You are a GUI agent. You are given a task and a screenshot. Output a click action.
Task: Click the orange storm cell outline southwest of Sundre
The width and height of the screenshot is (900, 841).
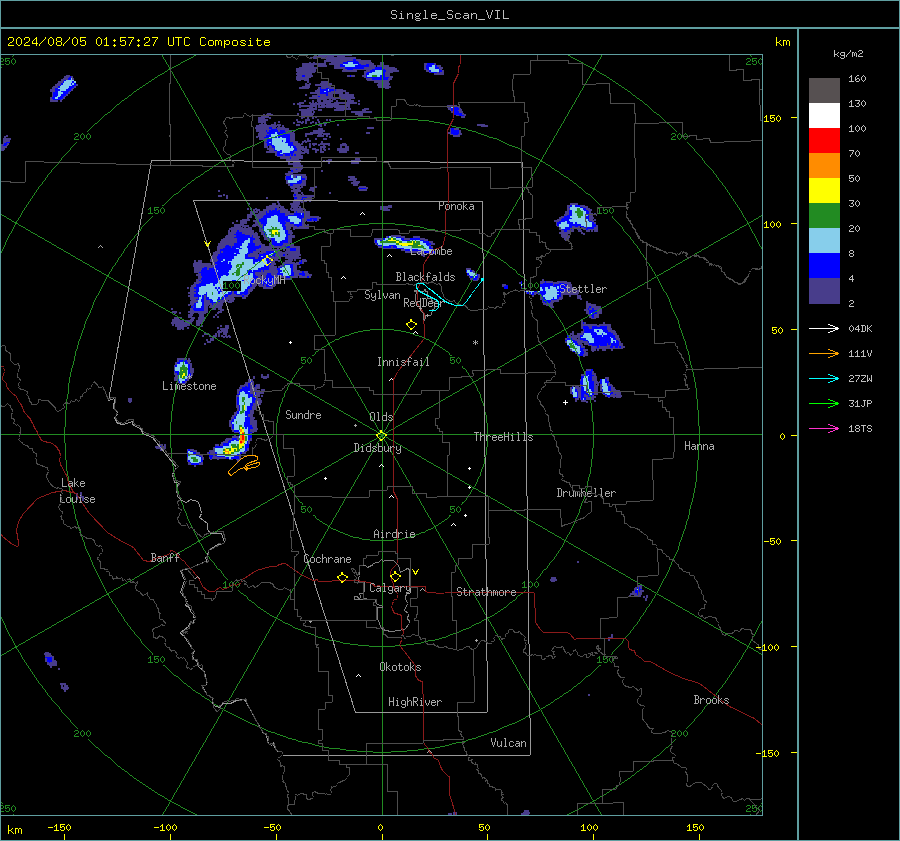pyautogui.click(x=245, y=465)
